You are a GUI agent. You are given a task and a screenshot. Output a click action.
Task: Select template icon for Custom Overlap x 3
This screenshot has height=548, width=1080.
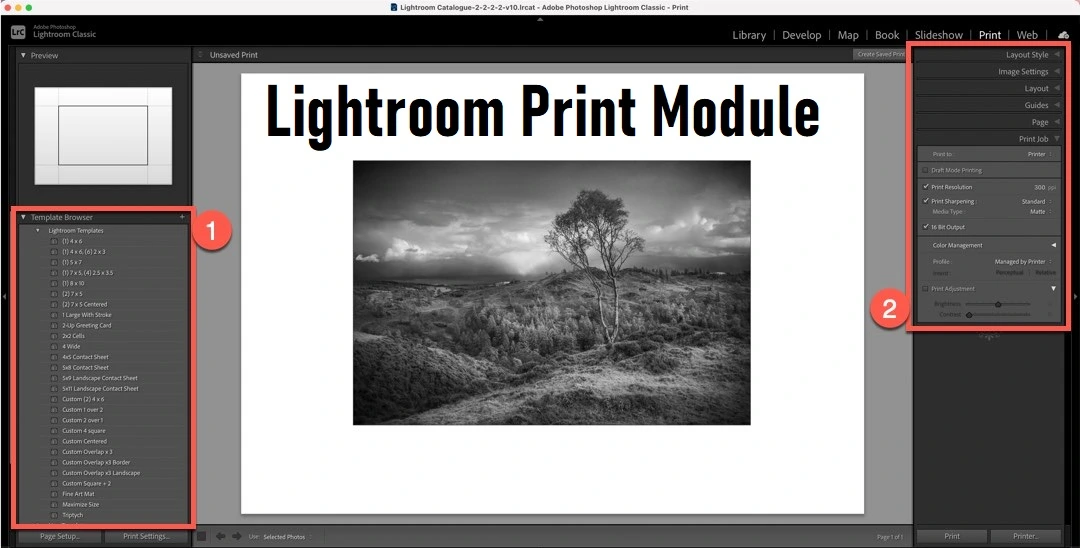click(x=54, y=452)
